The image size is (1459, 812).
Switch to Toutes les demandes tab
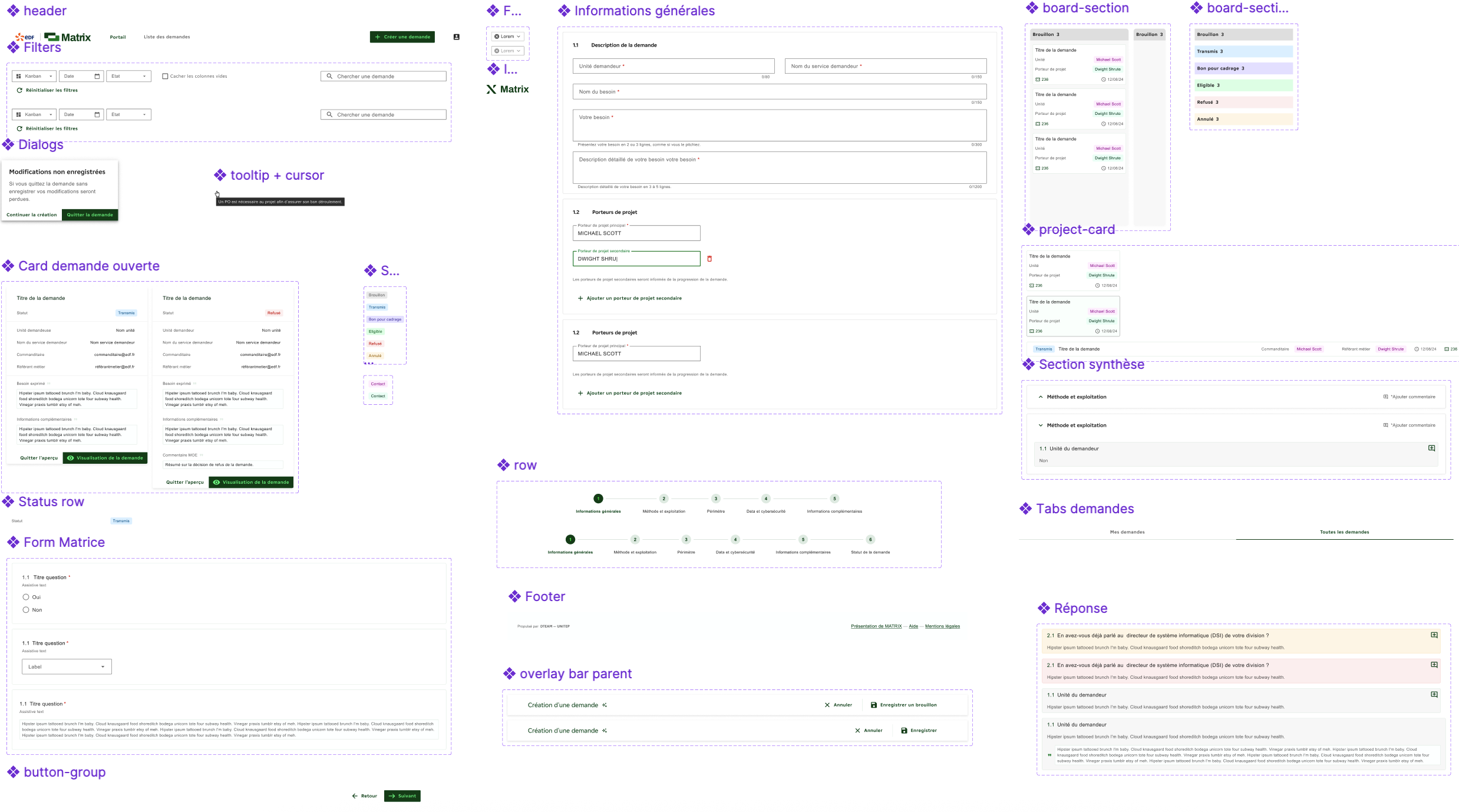tap(1344, 532)
